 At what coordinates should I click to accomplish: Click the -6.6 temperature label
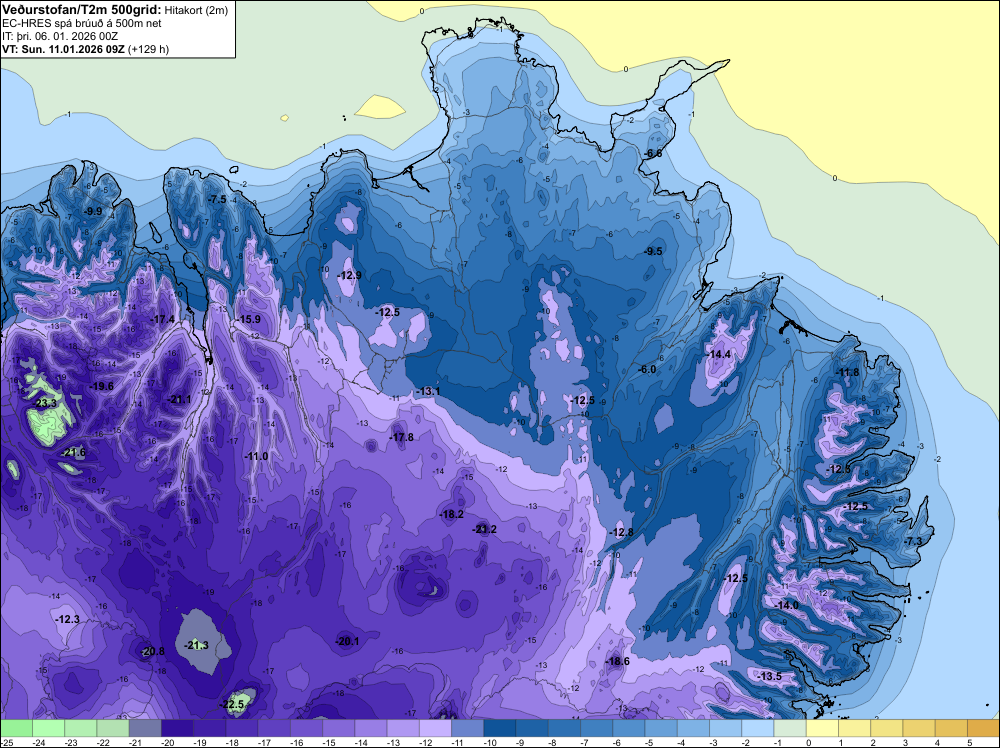click(x=654, y=154)
